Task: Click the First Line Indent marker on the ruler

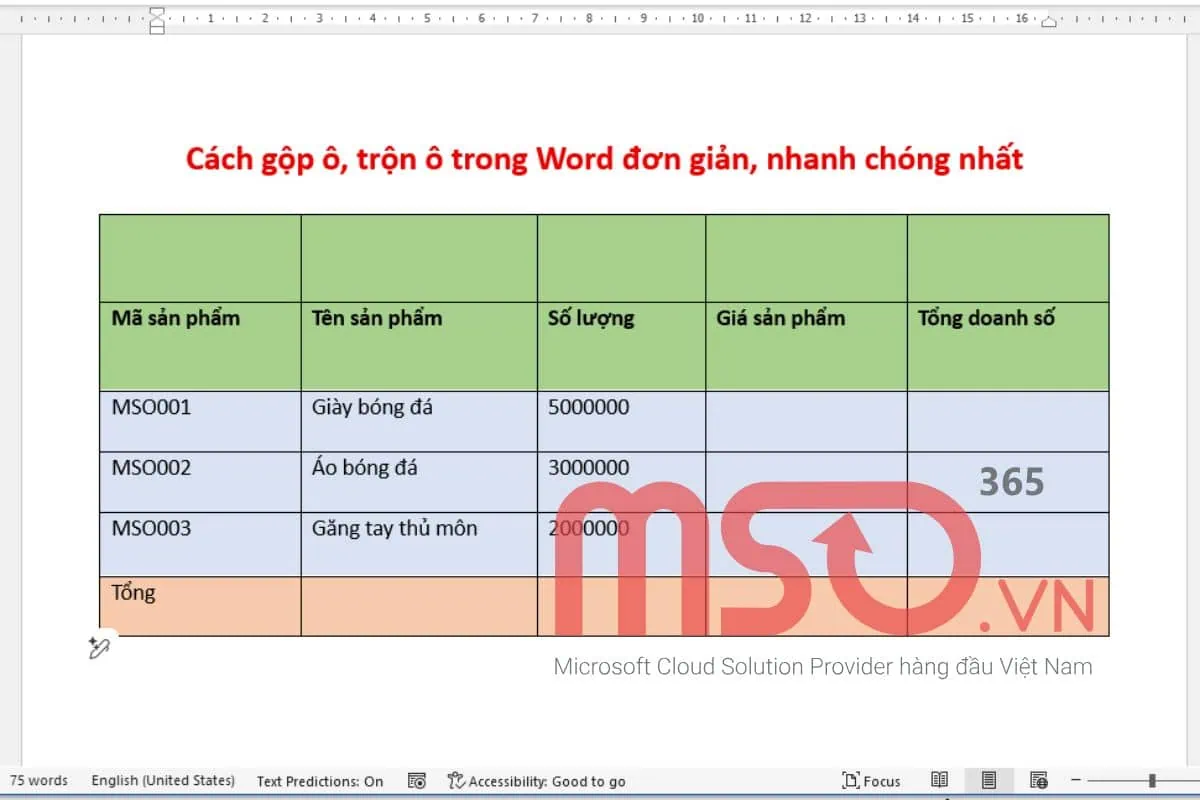Action: 155,10
